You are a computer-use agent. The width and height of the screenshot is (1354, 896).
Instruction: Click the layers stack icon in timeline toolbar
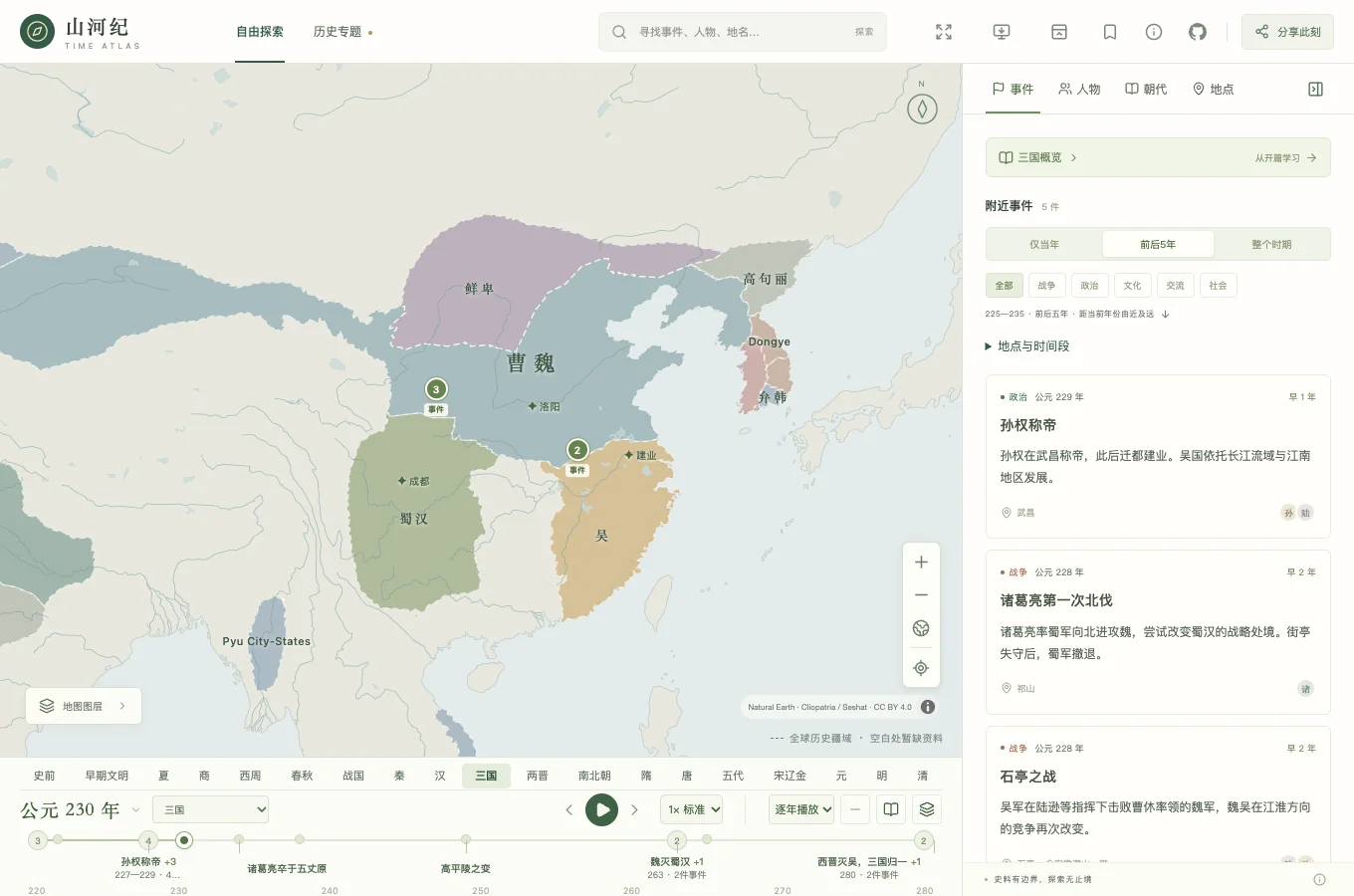click(927, 809)
